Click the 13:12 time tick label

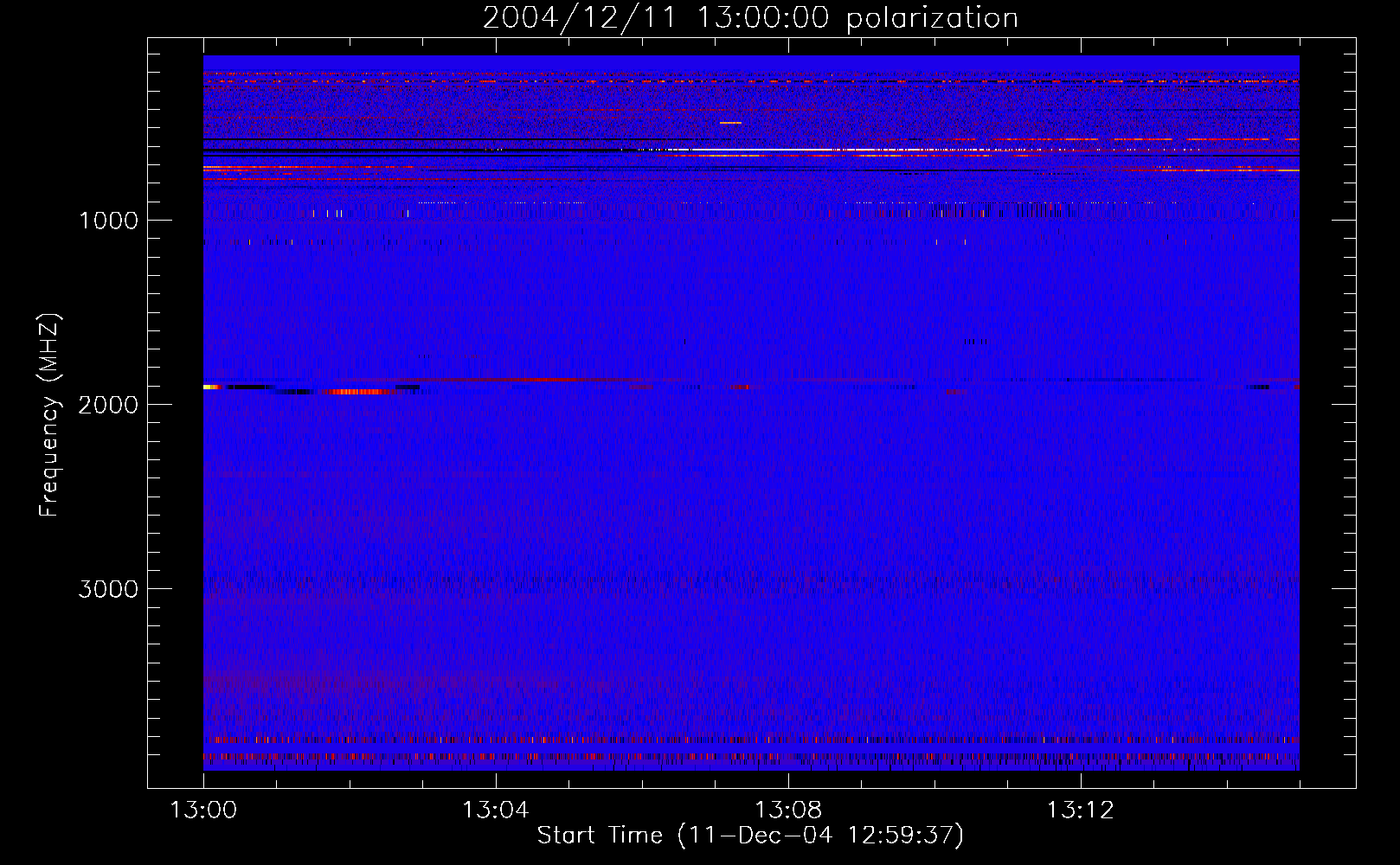1081,811
